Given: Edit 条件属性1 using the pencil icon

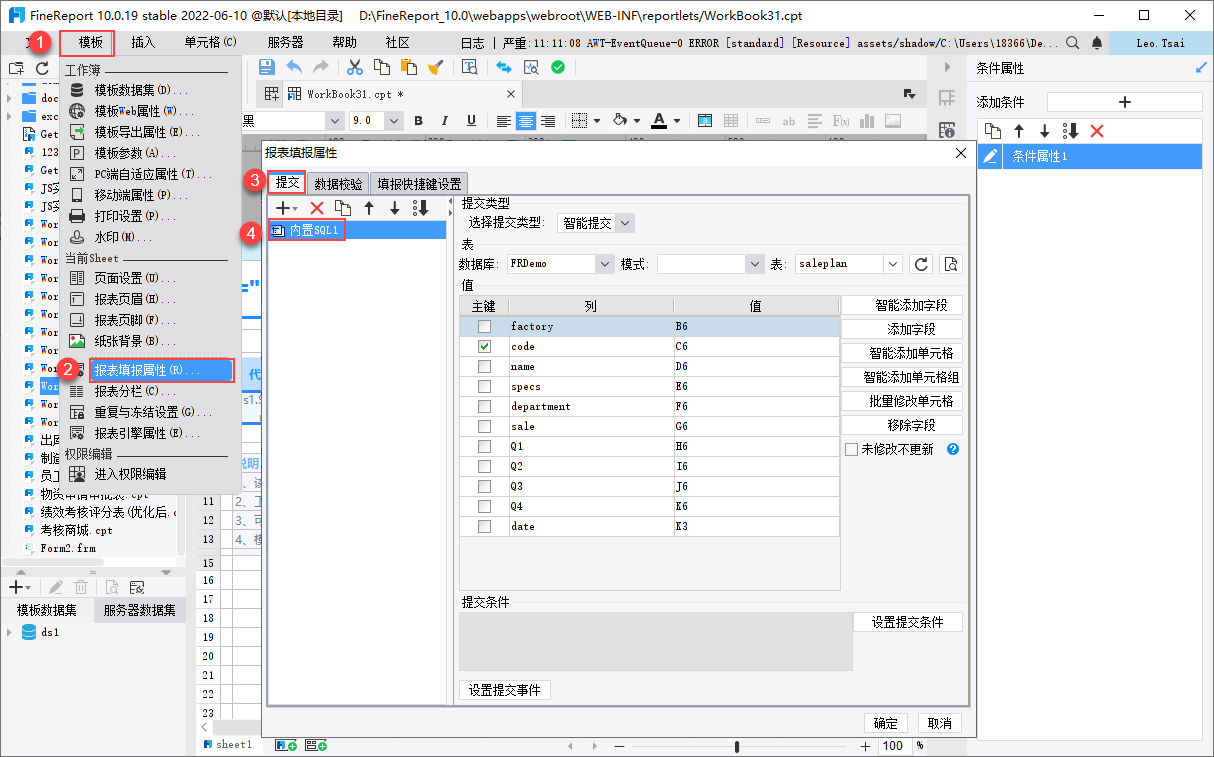Looking at the screenshot, I should click(990, 156).
